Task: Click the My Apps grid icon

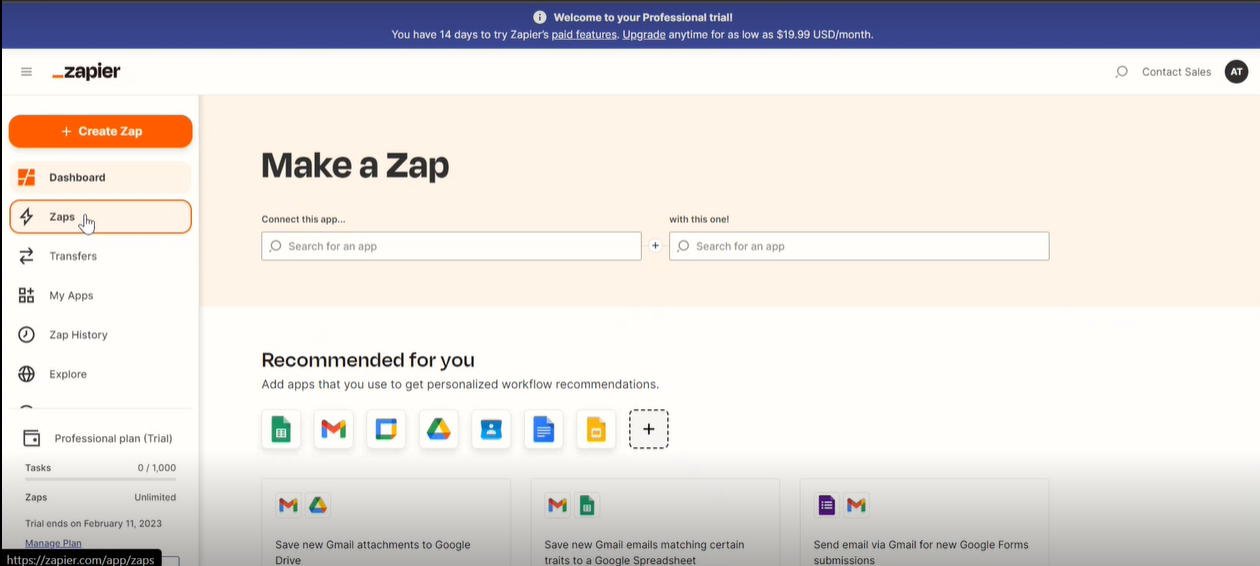Action: tap(27, 295)
